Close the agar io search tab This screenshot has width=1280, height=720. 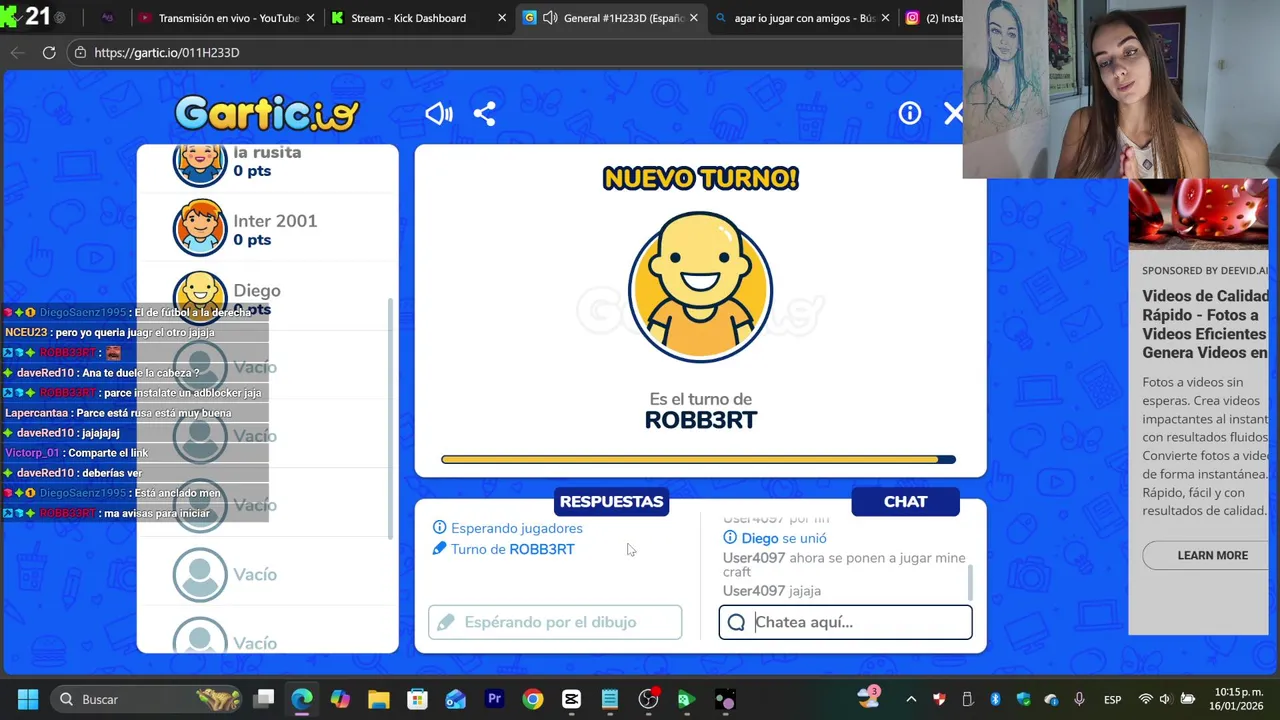click(x=885, y=18)
